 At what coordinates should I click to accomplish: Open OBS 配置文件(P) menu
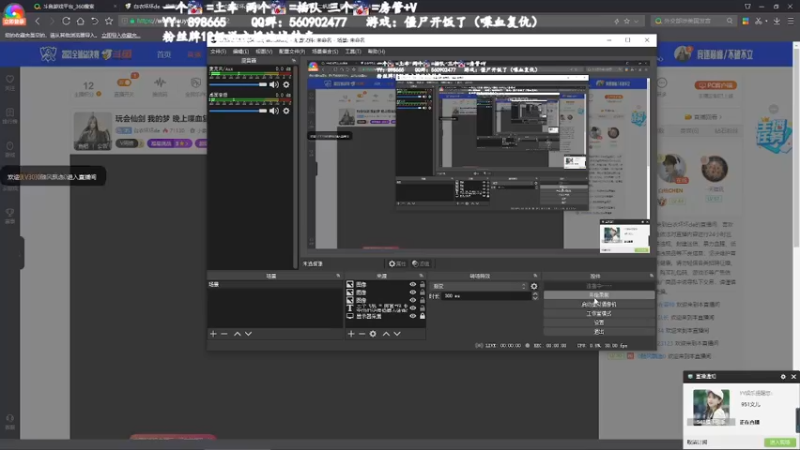(x=292, y=52)
